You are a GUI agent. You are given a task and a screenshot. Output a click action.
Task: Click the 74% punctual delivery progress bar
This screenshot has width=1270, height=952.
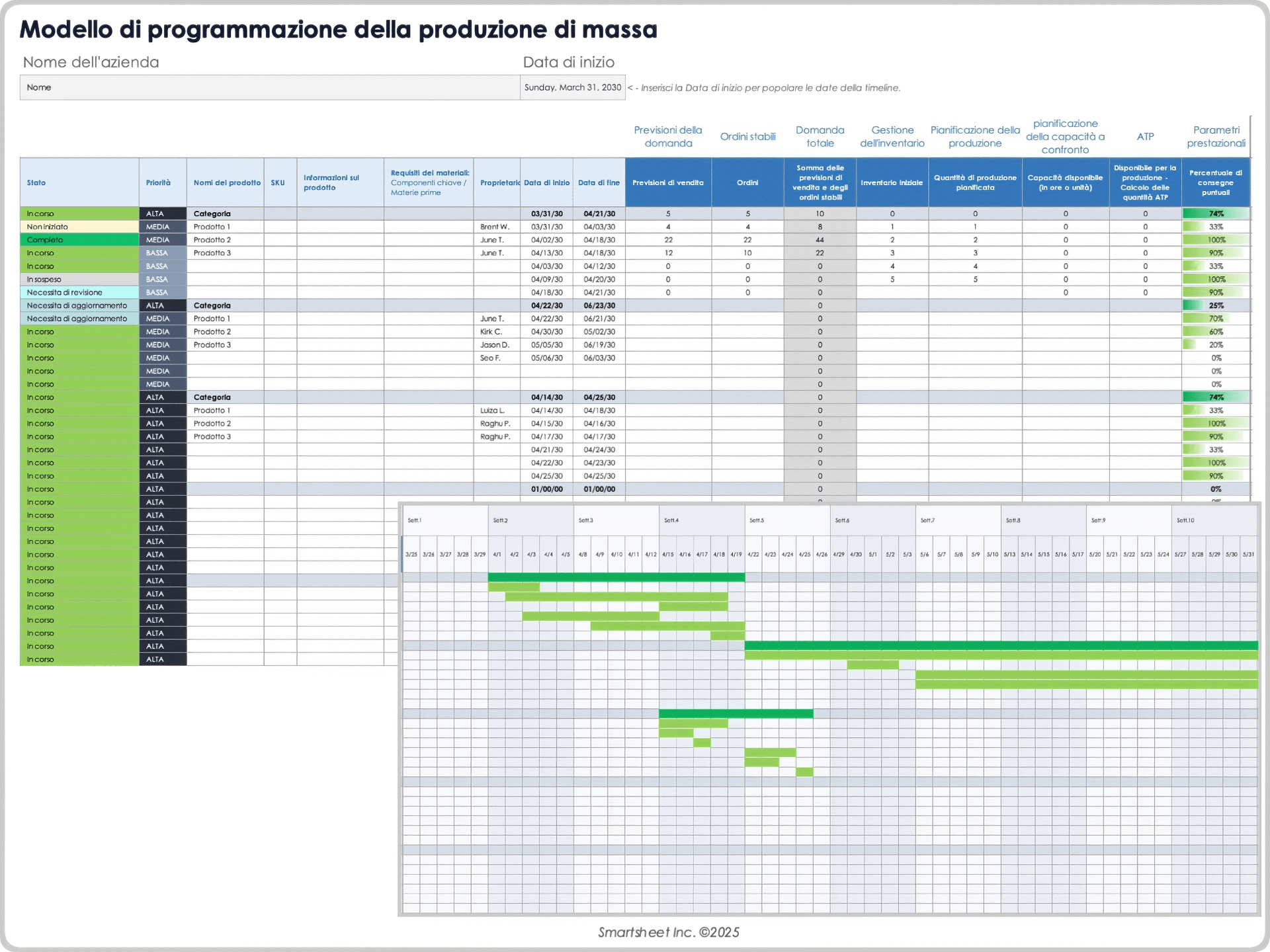(1216, 213)
